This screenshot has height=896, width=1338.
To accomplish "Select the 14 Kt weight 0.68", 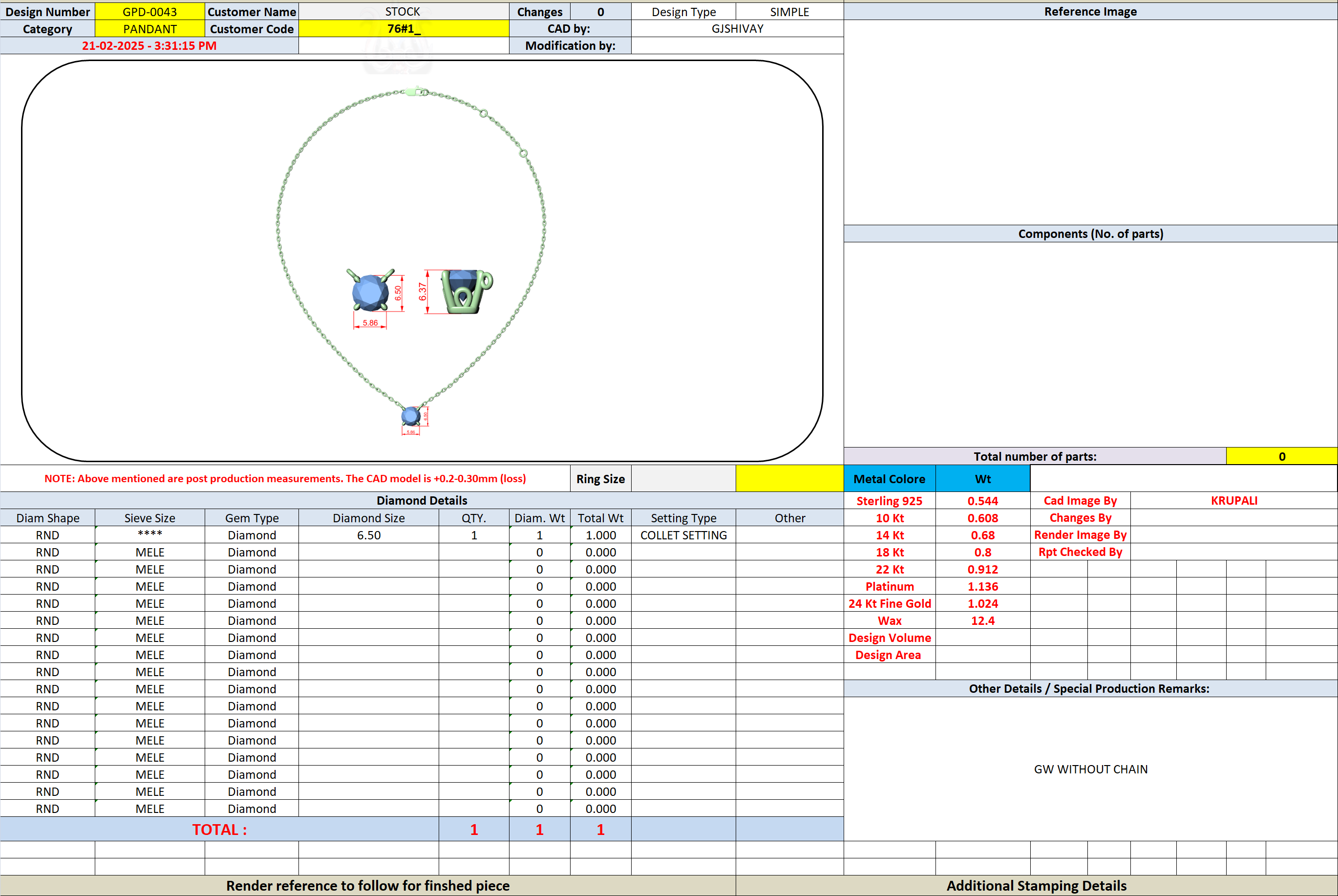I will click(983, 535).
